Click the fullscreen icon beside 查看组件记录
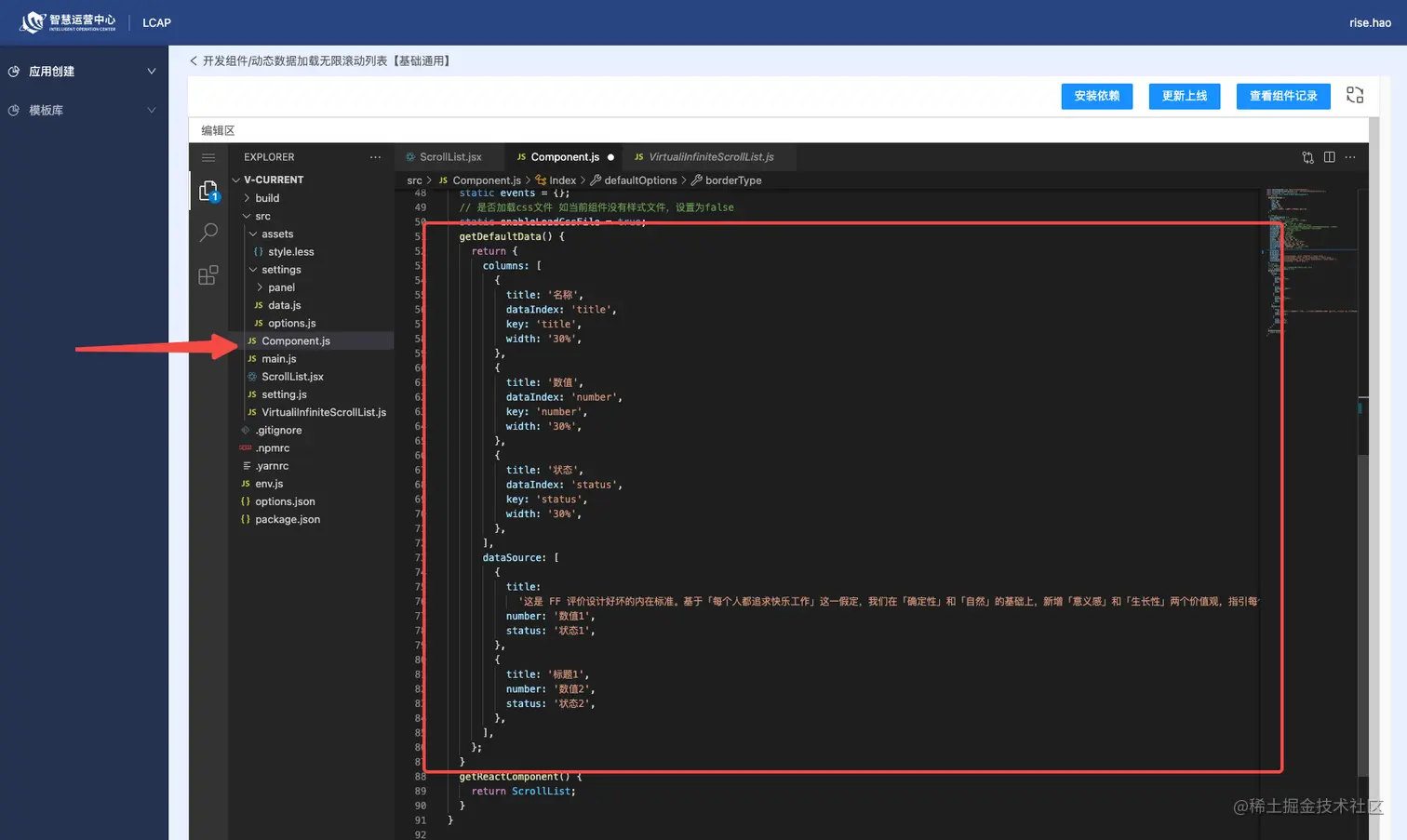1407x840 pixels. [x=1355, y=96]
